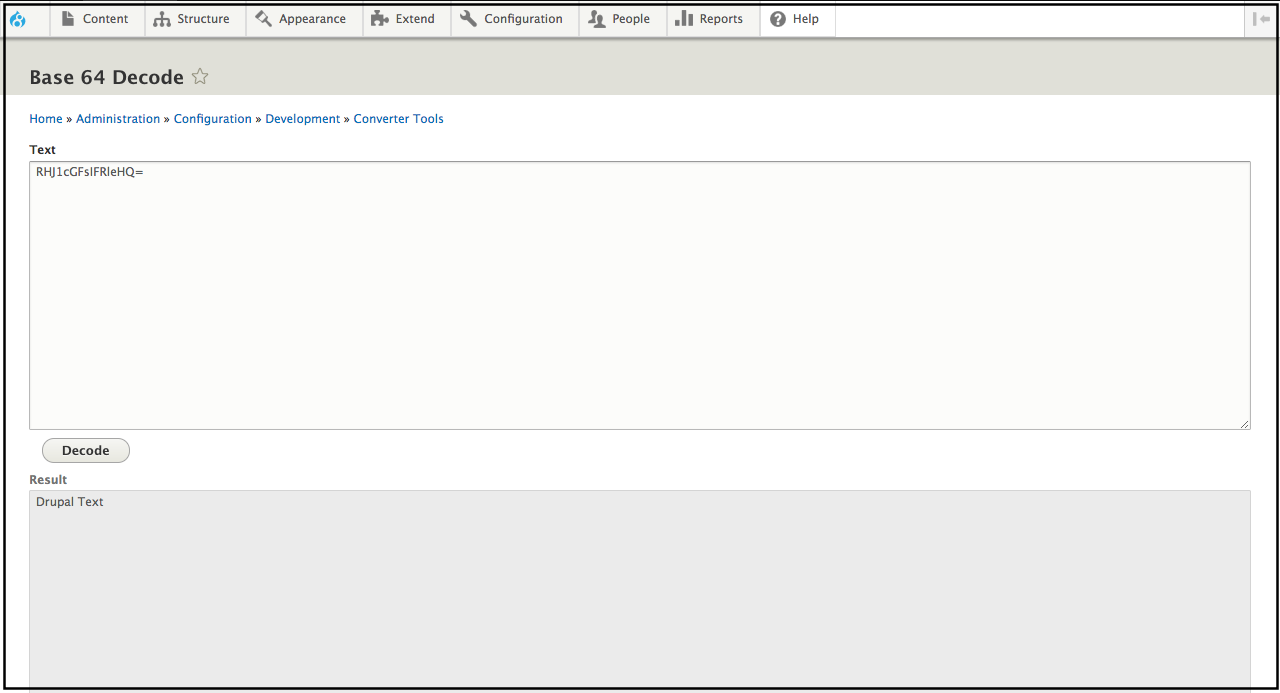Open the People menu
Viewport: 1280px width, 693px height.
pyautogui.click(x=621, y=19)
